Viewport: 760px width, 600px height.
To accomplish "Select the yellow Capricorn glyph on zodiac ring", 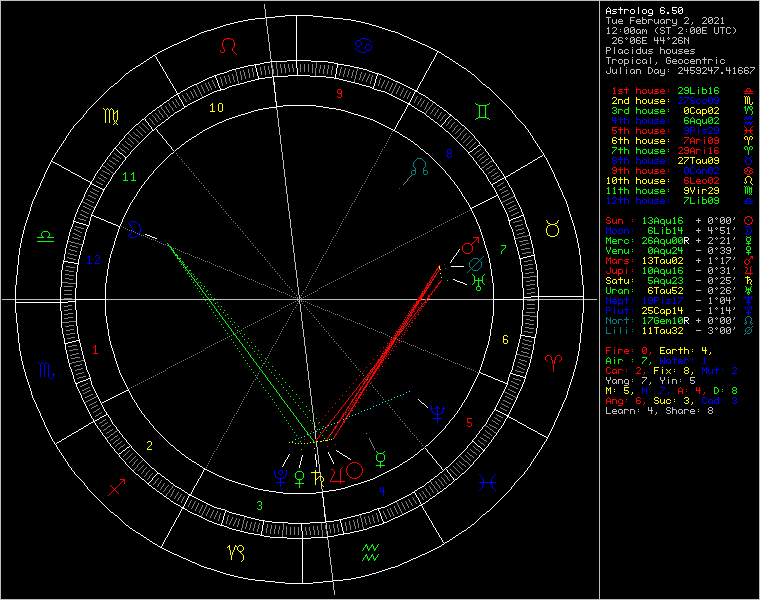I will pyautogui.click(x=236, y=553).
